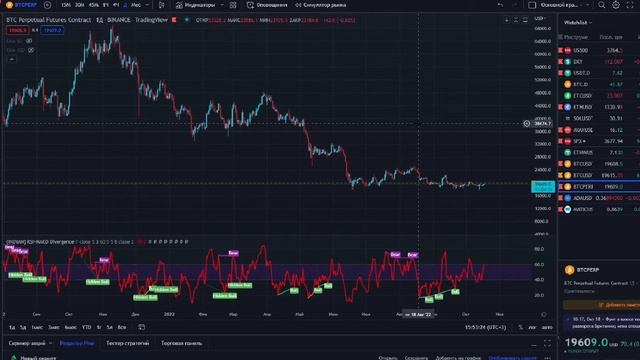
Task: Open the Индикаторы (Indicators) dialog
Action: coord(196,5)
